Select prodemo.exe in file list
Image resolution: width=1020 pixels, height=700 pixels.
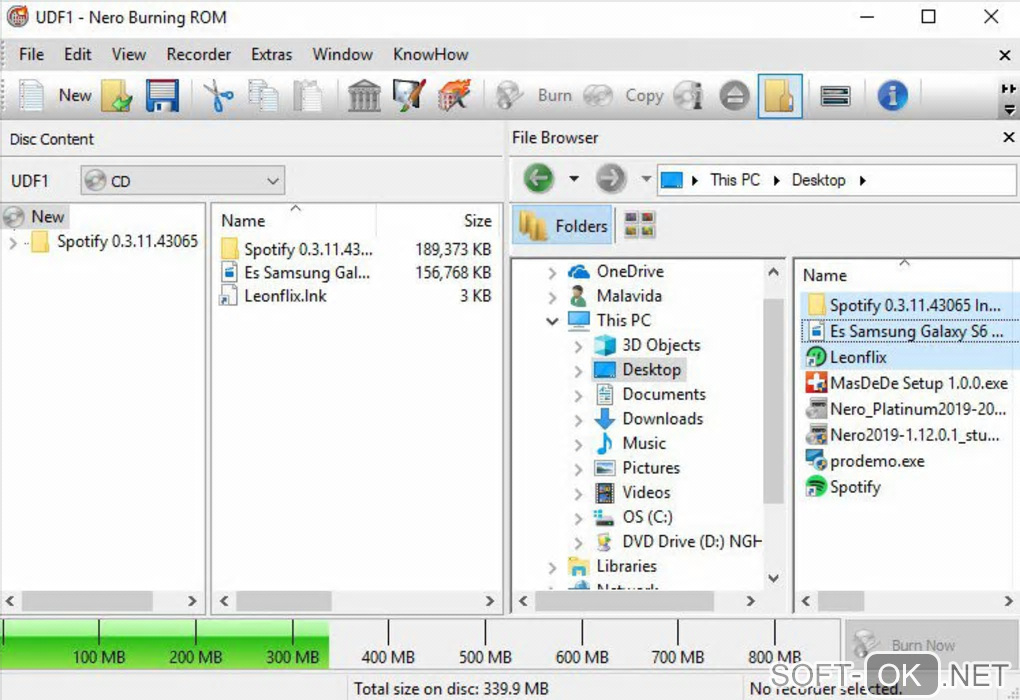coord(865,461)
